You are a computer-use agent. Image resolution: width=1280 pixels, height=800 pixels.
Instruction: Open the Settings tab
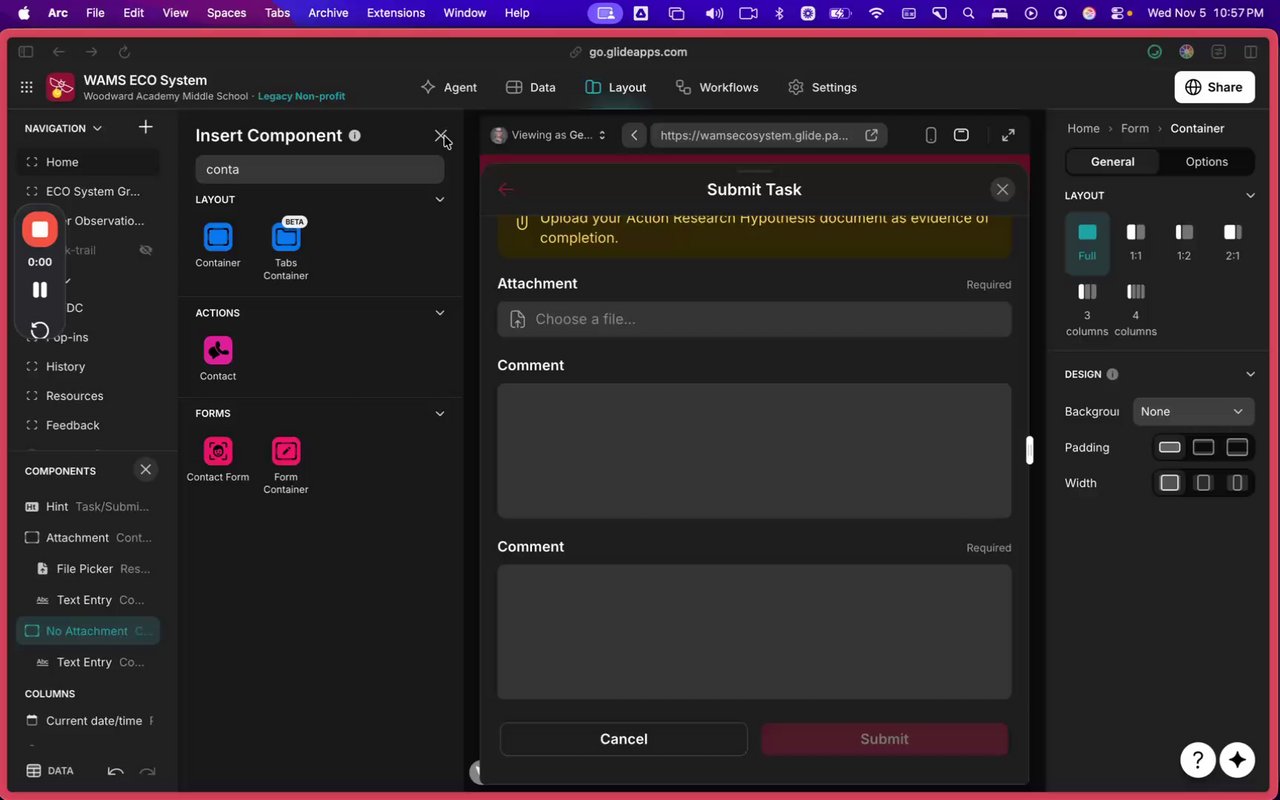point(823,87)
